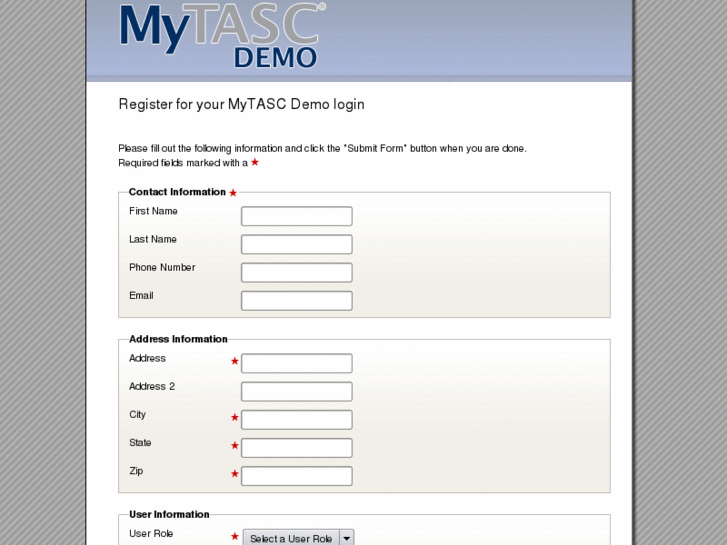Click the First Name label
This screenshot has height=545, width=727.
tap(153, 211)
